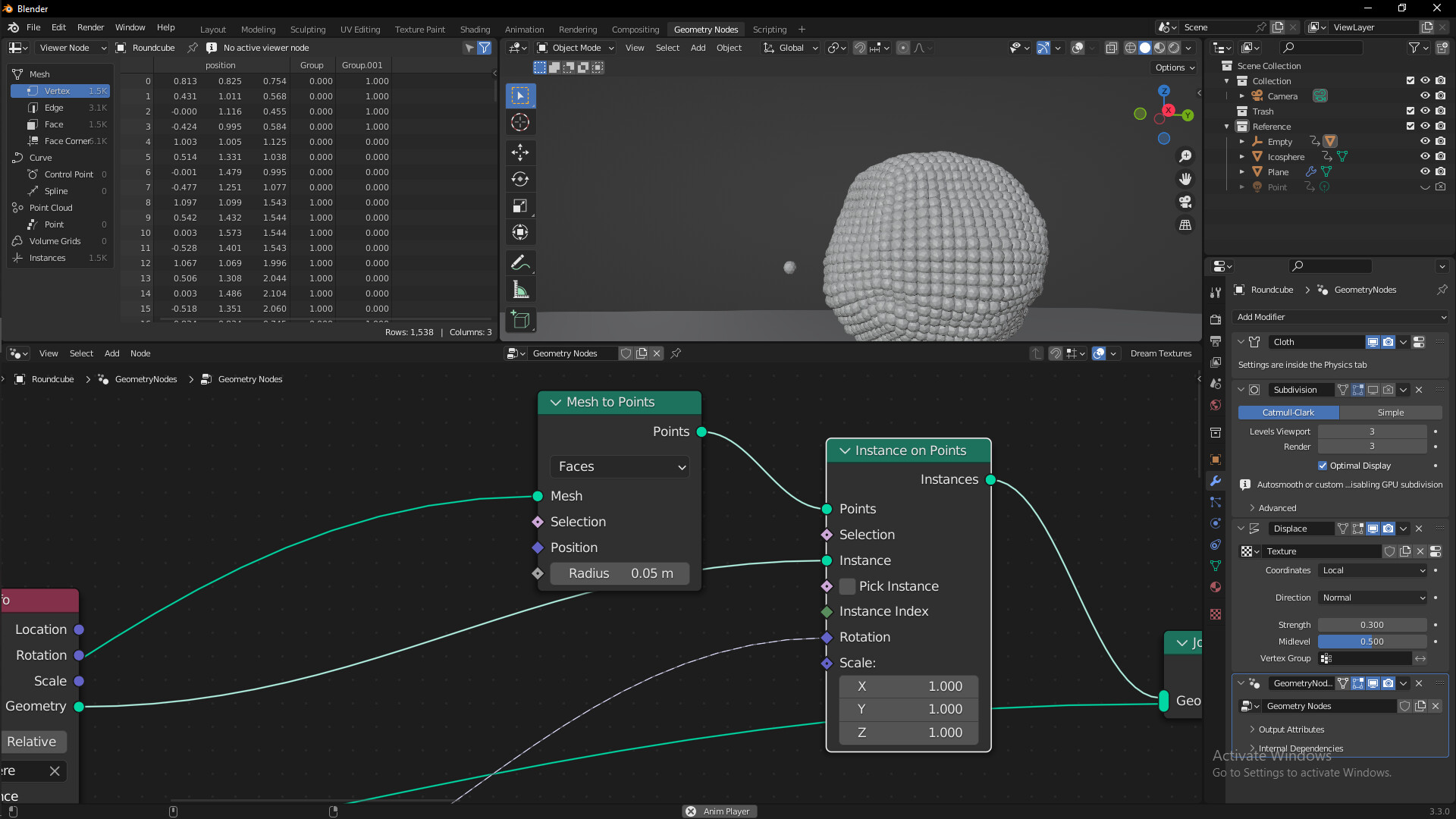
Task: Click the Simple button in the Subdivision modifier
Action: point(1391,412)
